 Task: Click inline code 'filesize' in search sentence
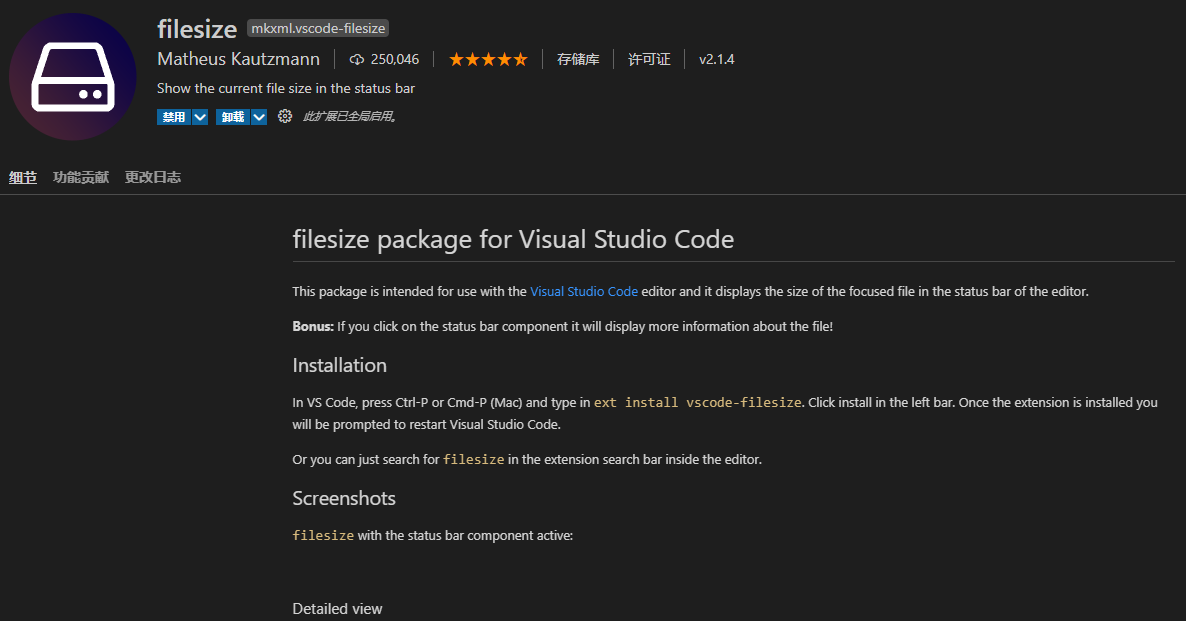pyautogui.click(x=473, y=459)
